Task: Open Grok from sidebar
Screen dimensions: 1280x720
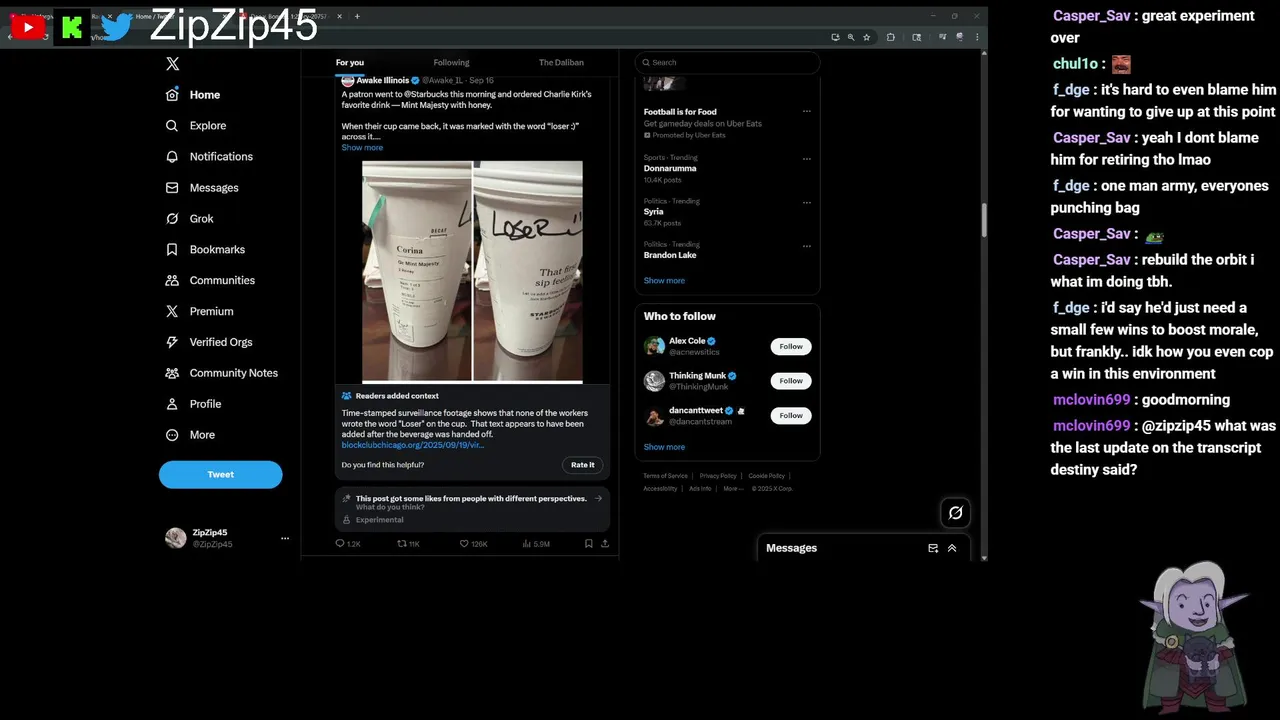Action: pos(189,219)
